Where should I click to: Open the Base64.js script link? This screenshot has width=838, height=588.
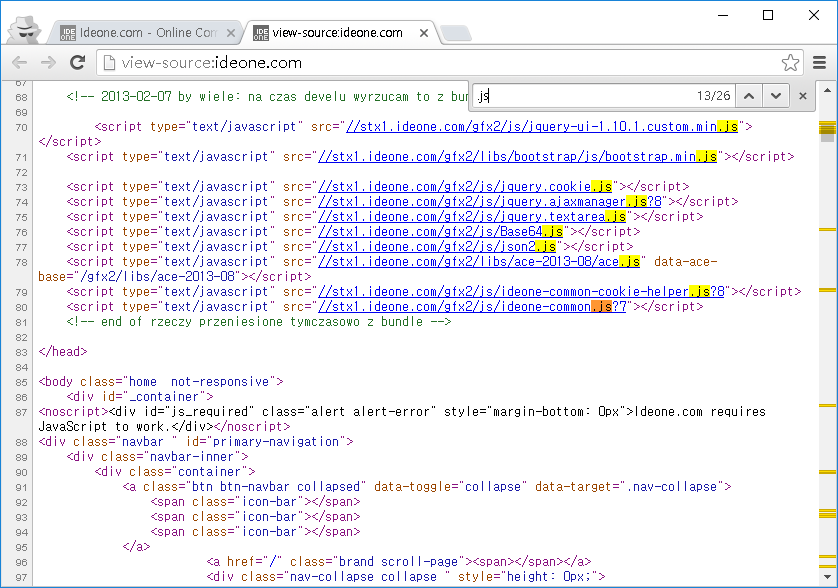coord(440,231)
